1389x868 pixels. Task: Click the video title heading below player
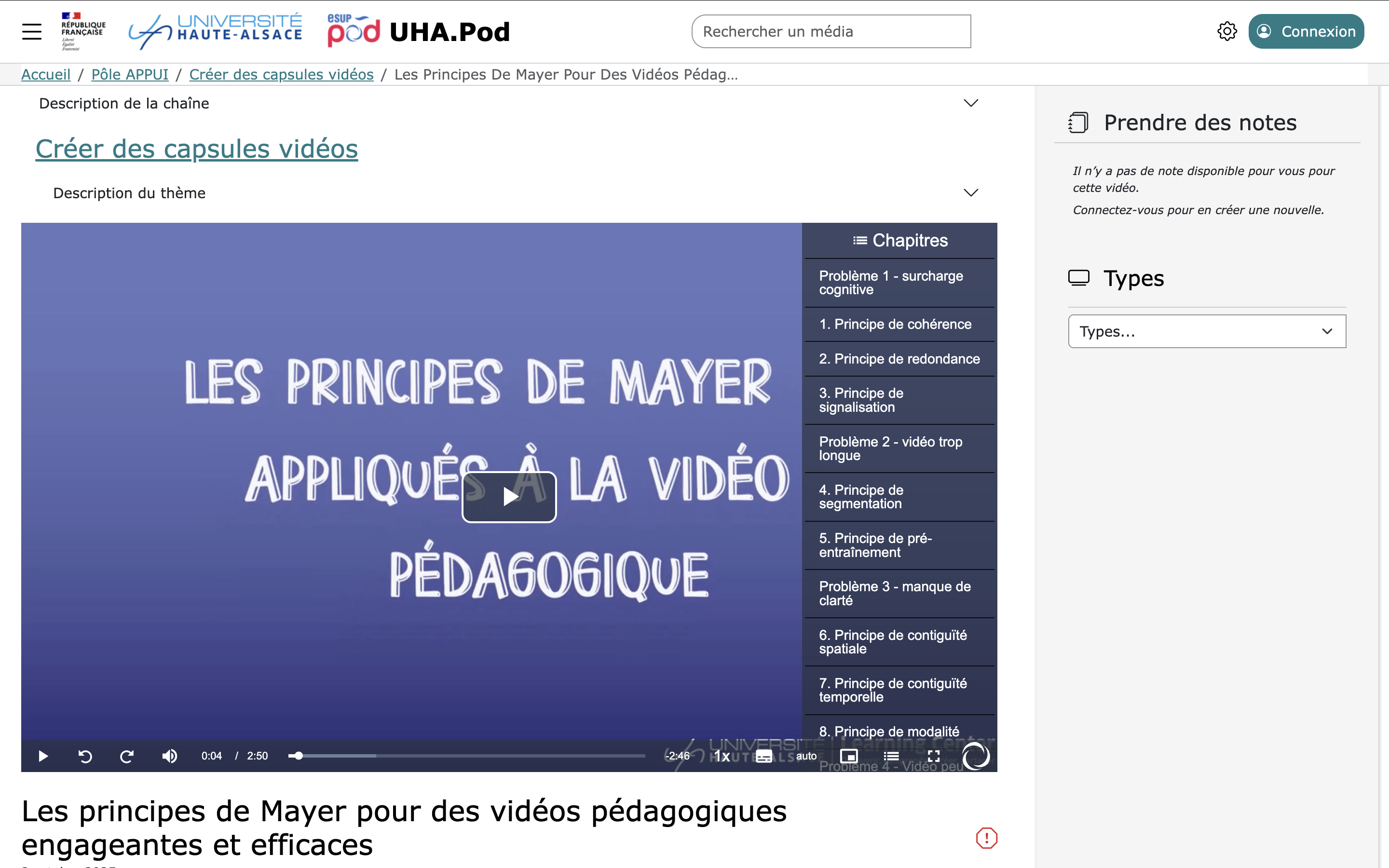(404, 828)
